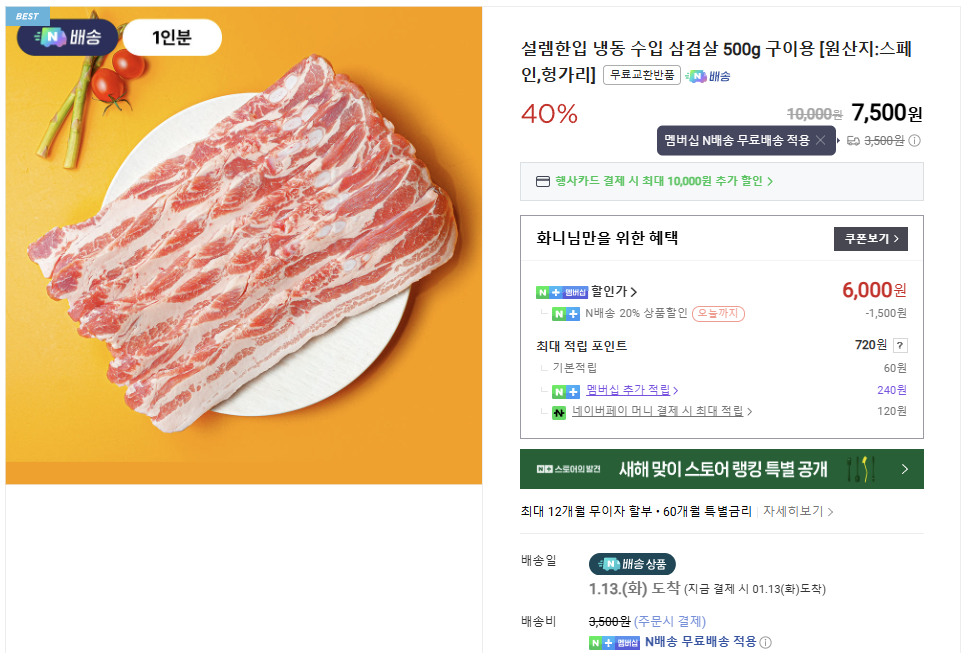
Task: Click the N배송 상품 badge in the 배송일 row
Action: [x=632, y=564]
